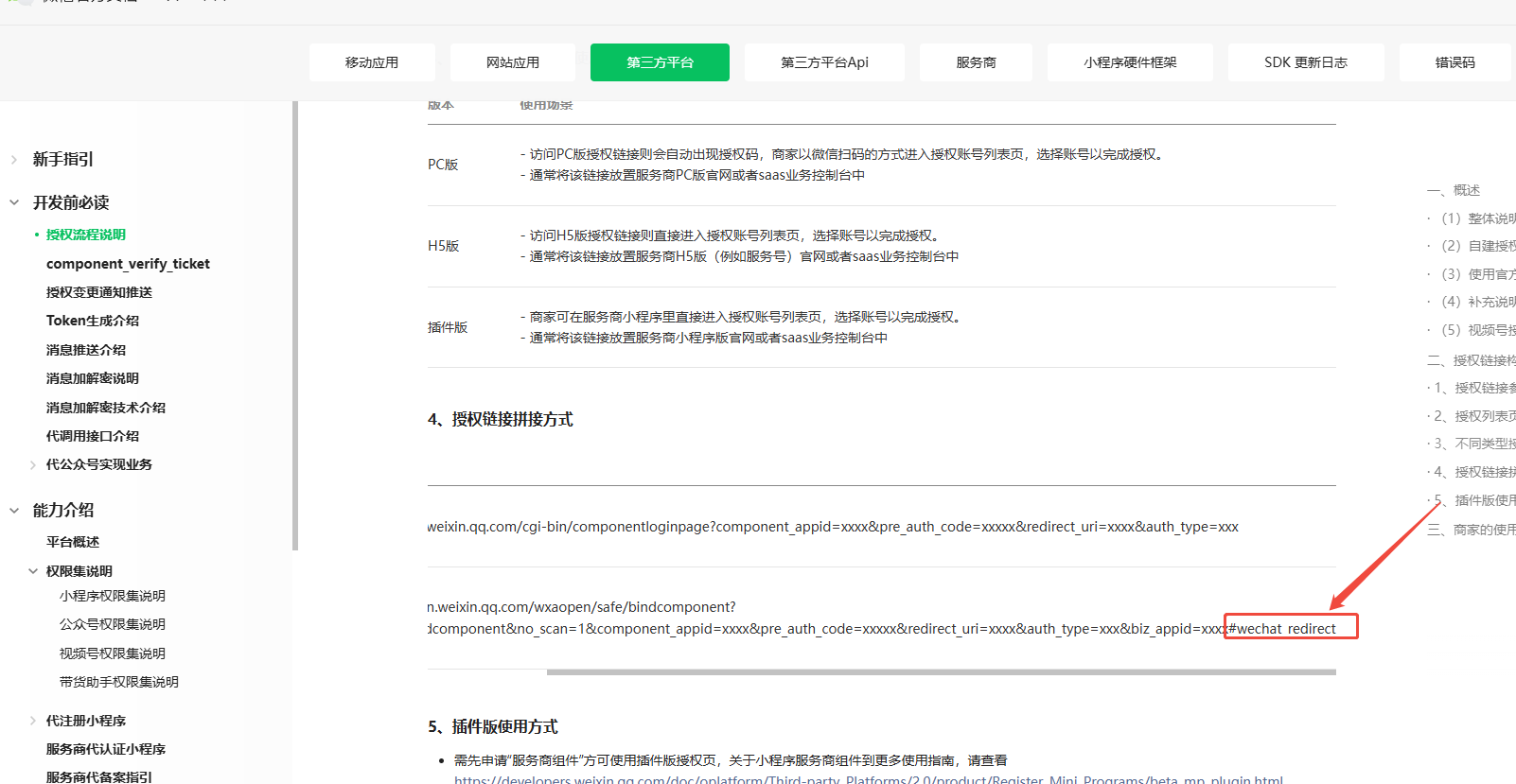Open 小程序权限集说明
The height and width of the screenshot is (784, 1516).
(x=113, y=596)
